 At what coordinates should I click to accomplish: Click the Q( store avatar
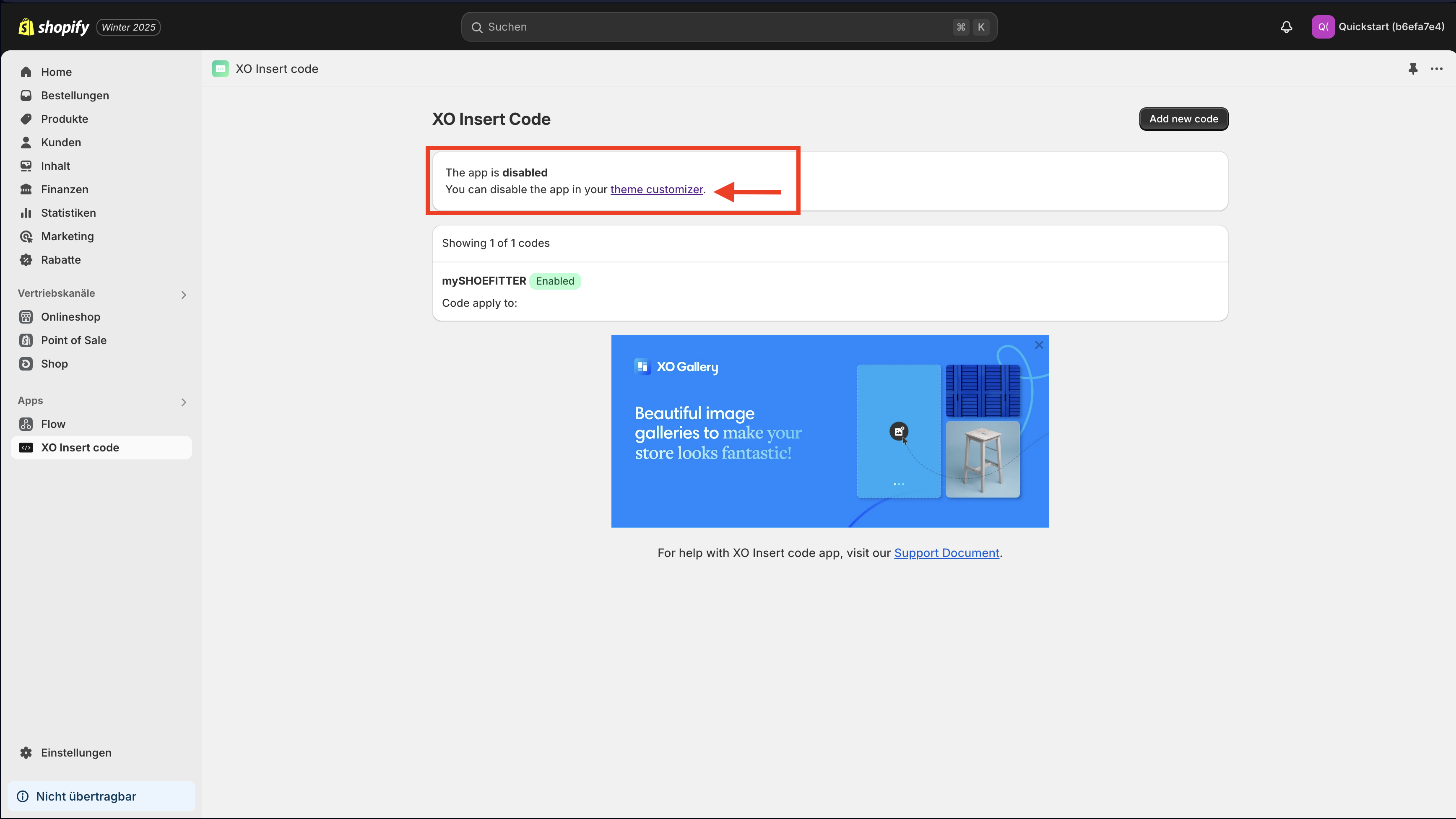point(1323,26)
